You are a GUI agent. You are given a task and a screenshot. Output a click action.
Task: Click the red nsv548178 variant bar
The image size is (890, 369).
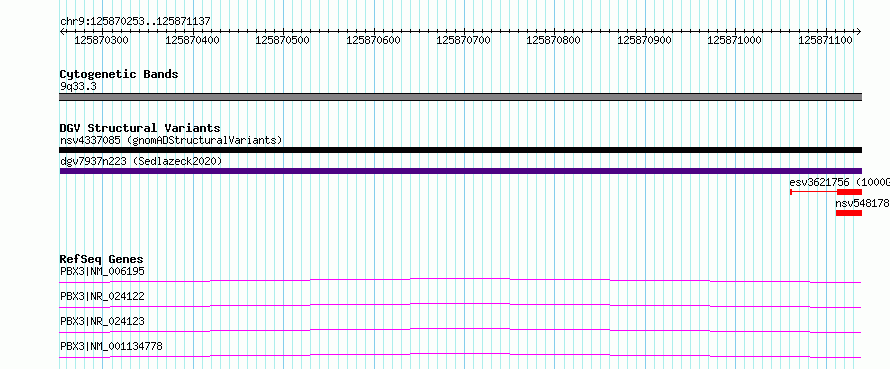point(849,213)
